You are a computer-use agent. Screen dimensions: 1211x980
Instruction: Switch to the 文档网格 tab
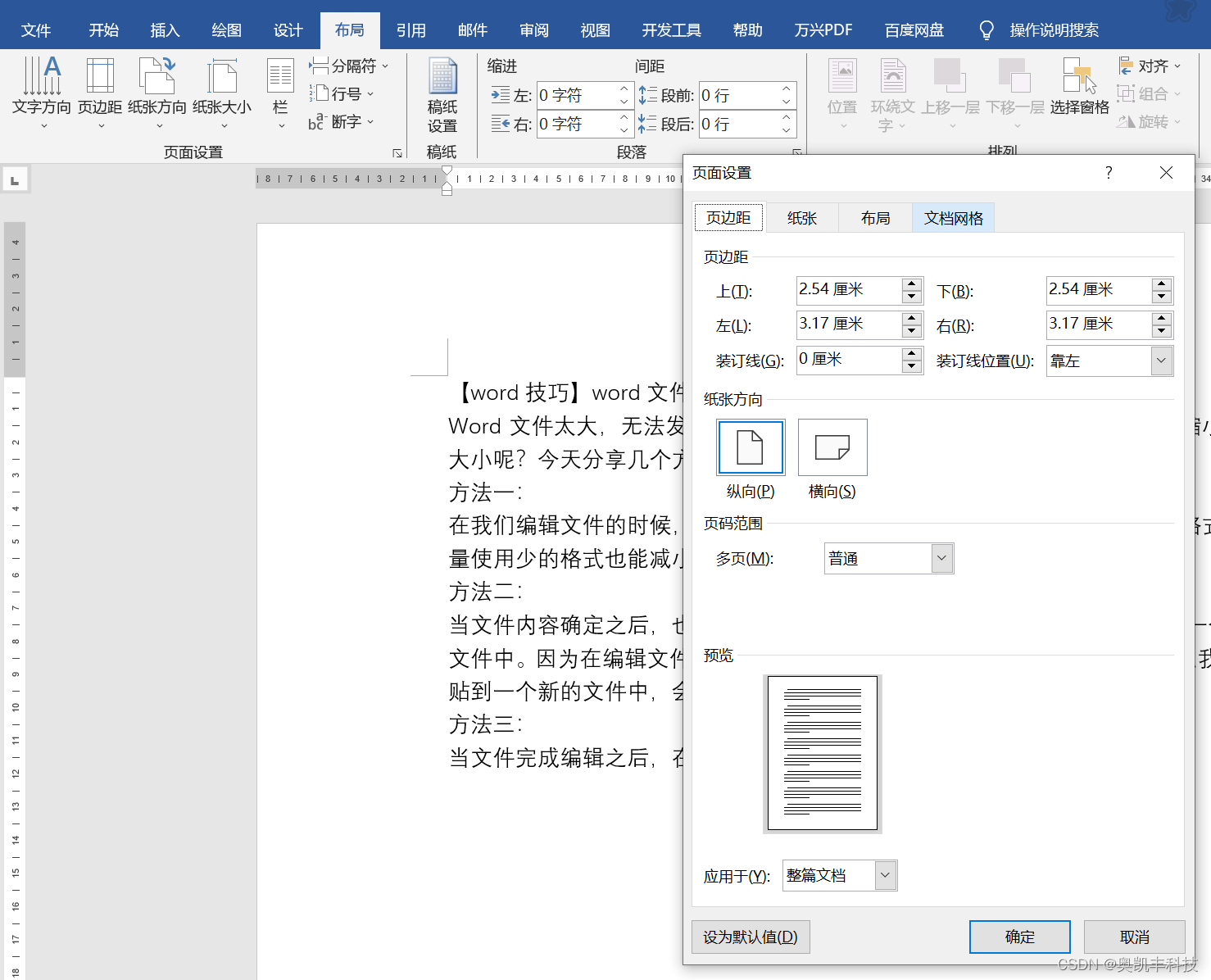954,218
